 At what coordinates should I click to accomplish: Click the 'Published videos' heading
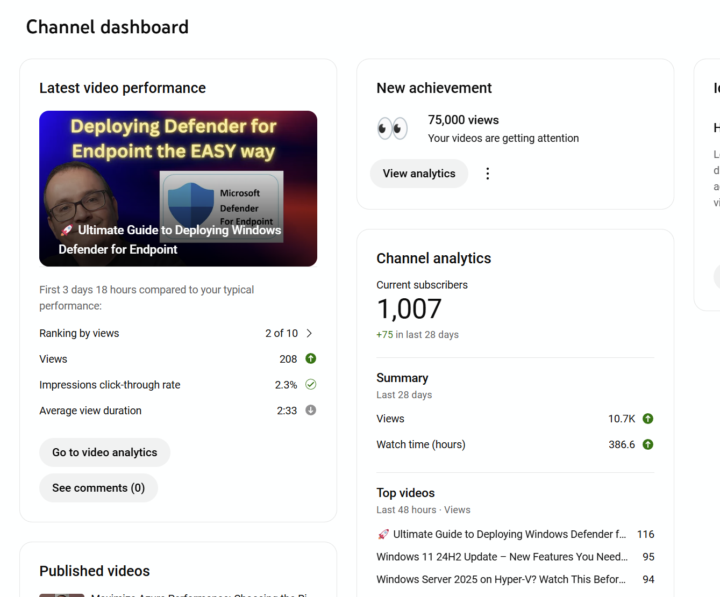95,571
